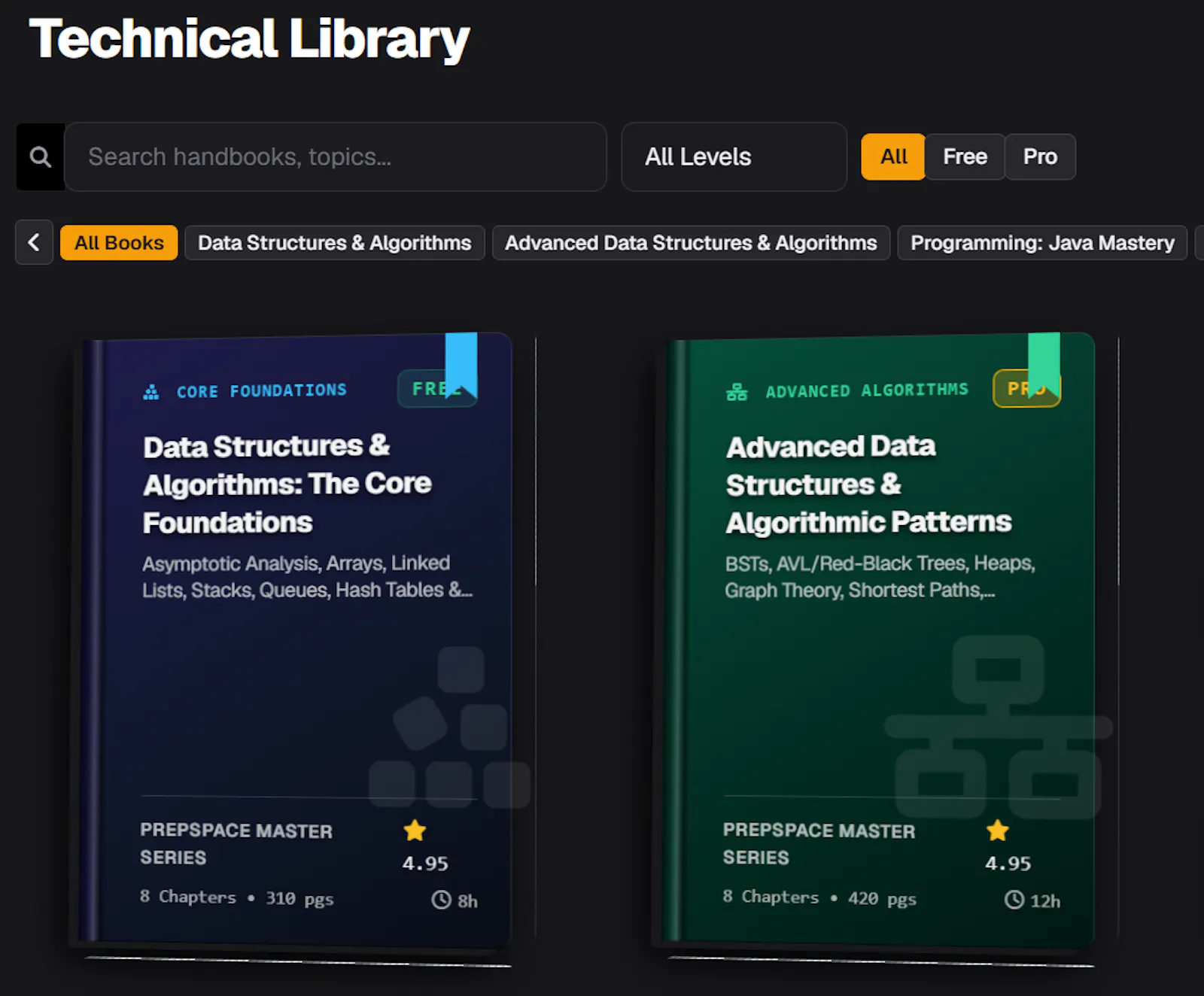Click the clock icon next to 8h
Viewport: 1204px width, 996px height.
pos(441,900)
